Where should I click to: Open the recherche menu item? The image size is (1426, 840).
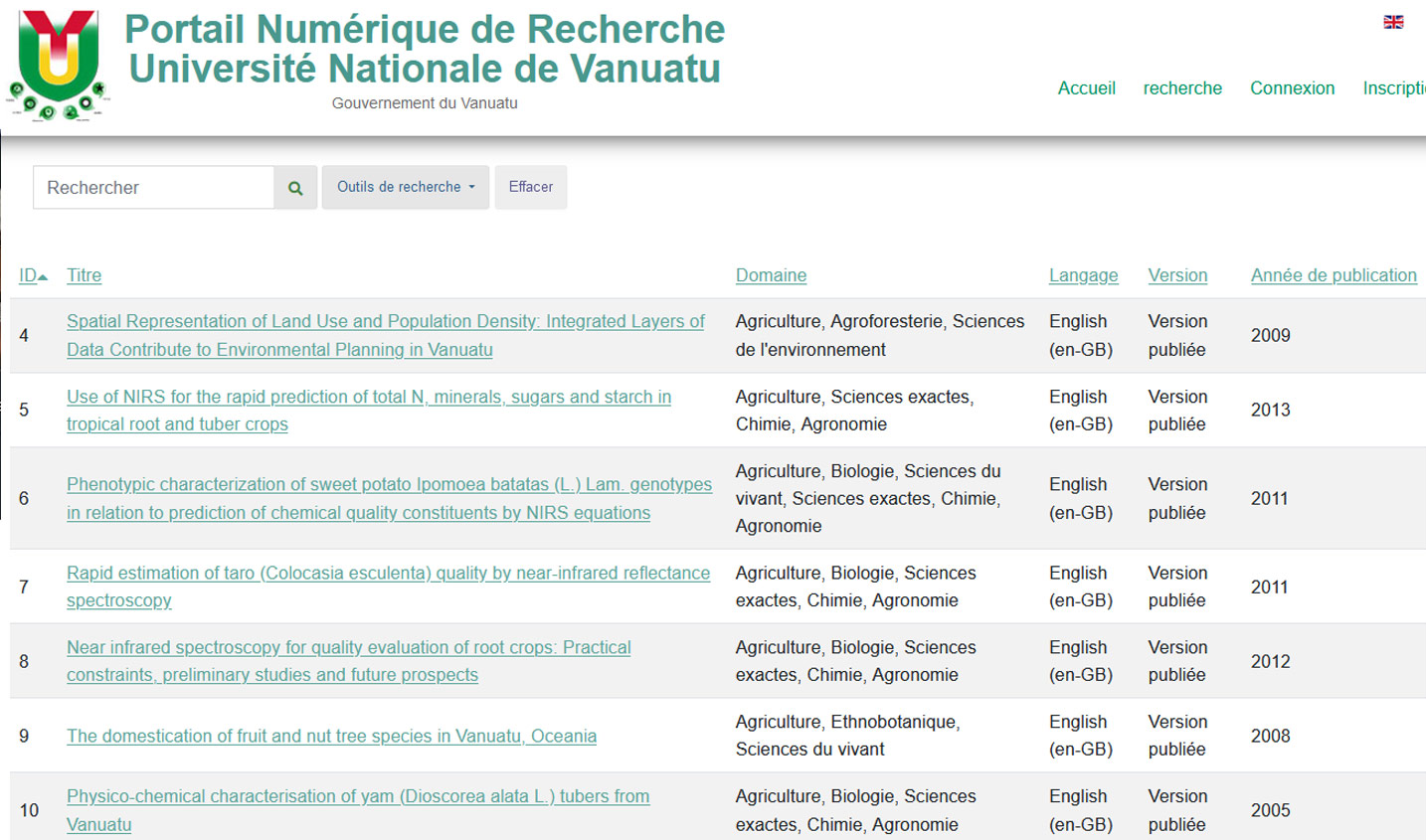point(1182,88)
